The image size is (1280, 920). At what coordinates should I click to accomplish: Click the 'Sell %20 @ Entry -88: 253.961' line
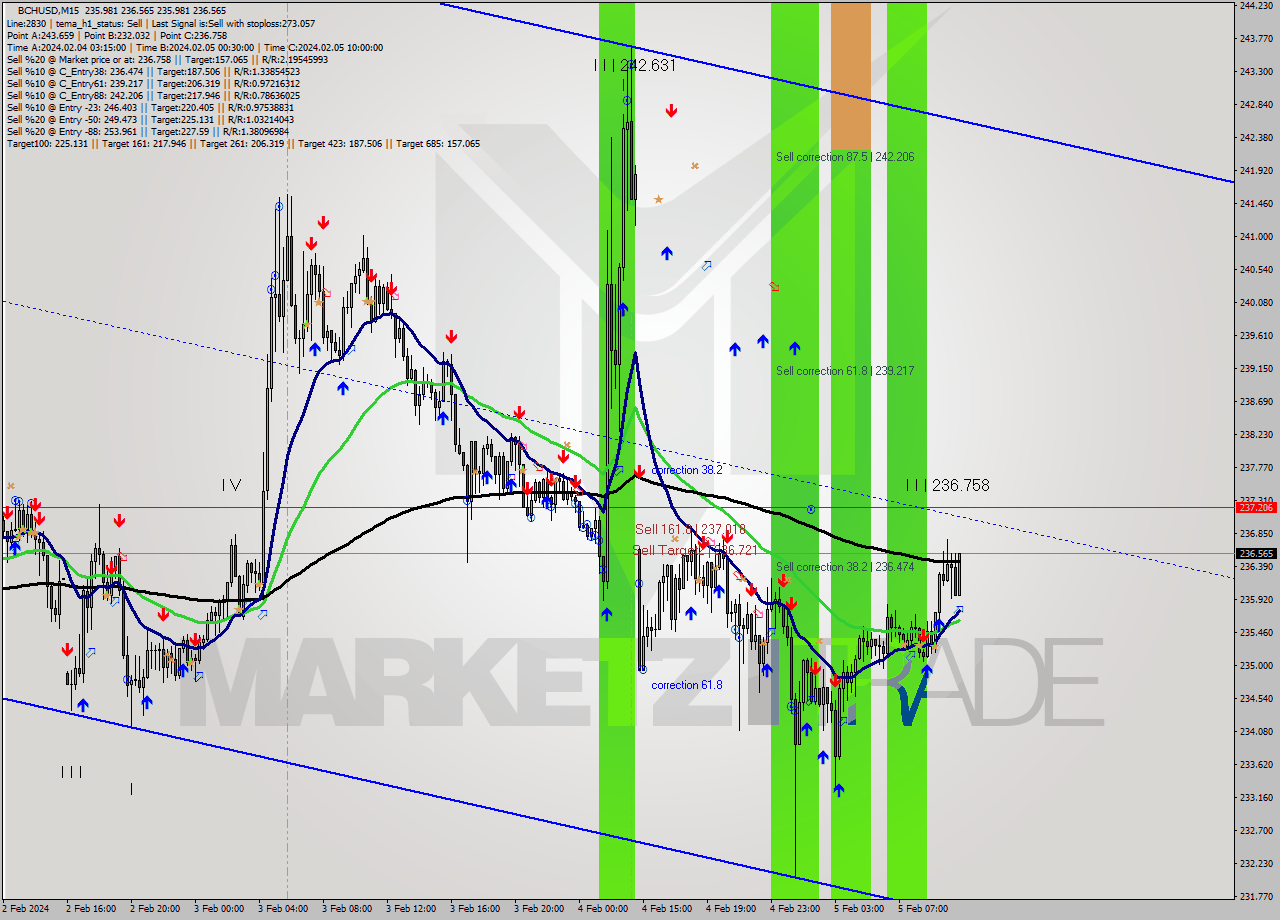[x=148, y=131]
